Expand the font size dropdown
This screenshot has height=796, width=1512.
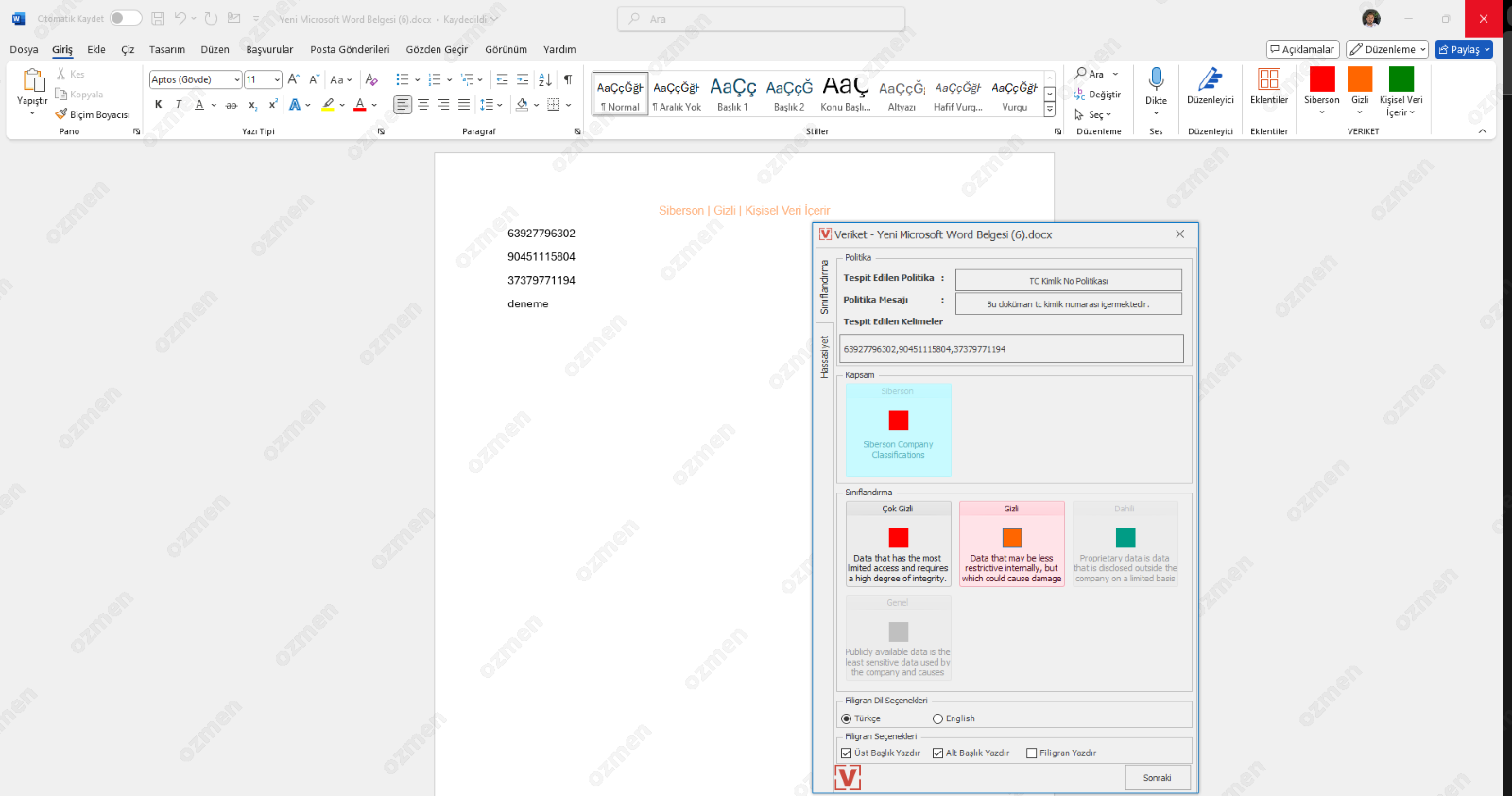coord(276,79)
